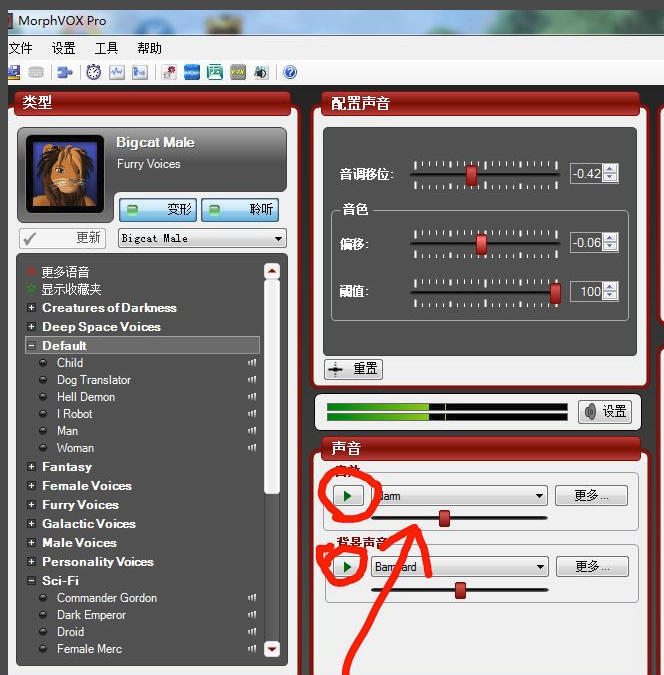Click the speaker toolbar icon
Viewport: 664px width, 675px height.
click(x=261, y=72)
